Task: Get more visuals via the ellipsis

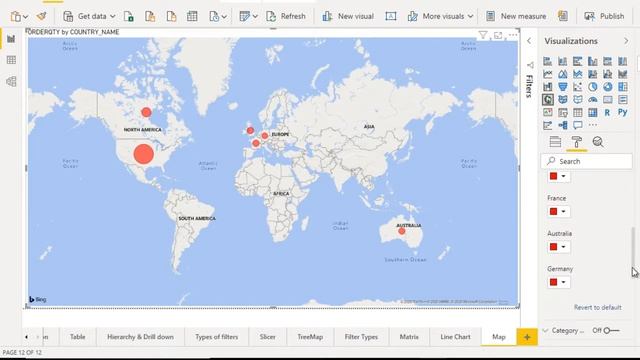Action: click(593, 125)
